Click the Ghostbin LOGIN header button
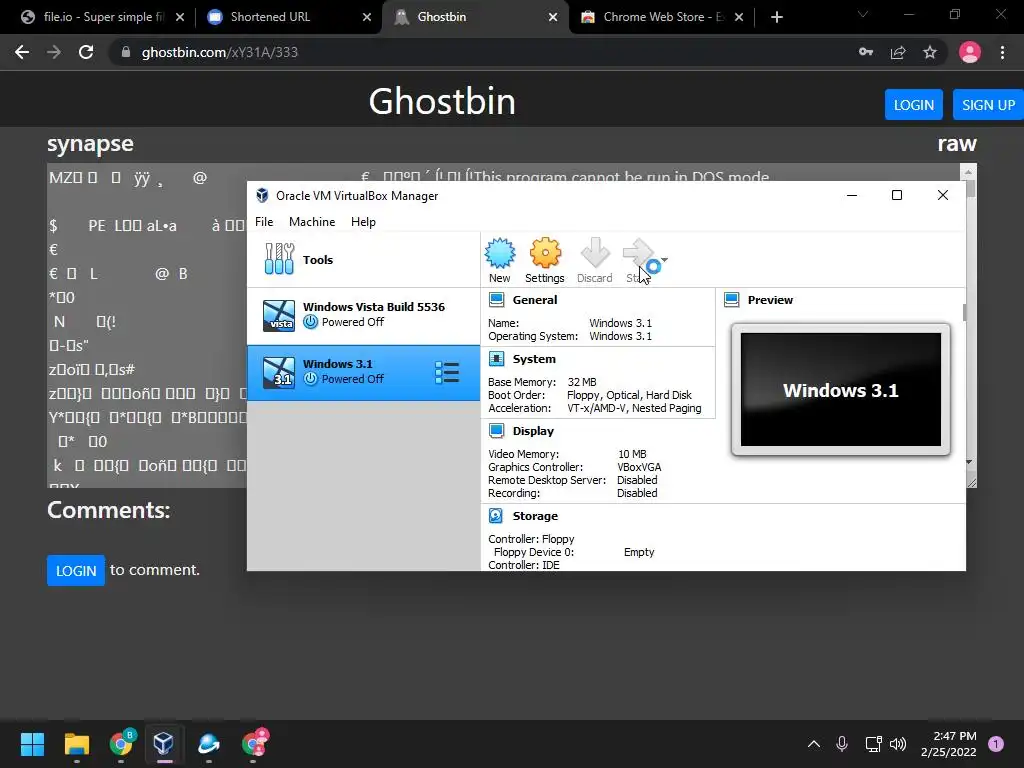 (914, 104)
